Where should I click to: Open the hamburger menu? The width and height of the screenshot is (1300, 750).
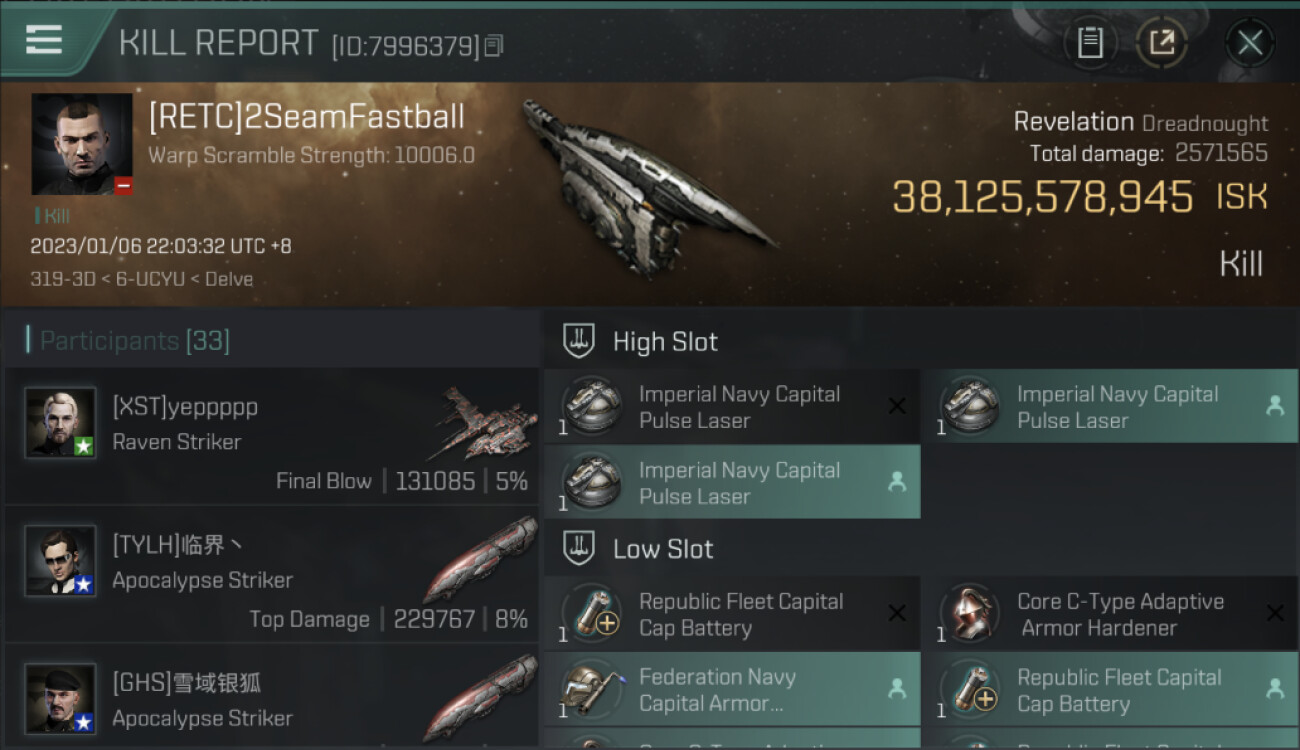[x=44, y=40]
